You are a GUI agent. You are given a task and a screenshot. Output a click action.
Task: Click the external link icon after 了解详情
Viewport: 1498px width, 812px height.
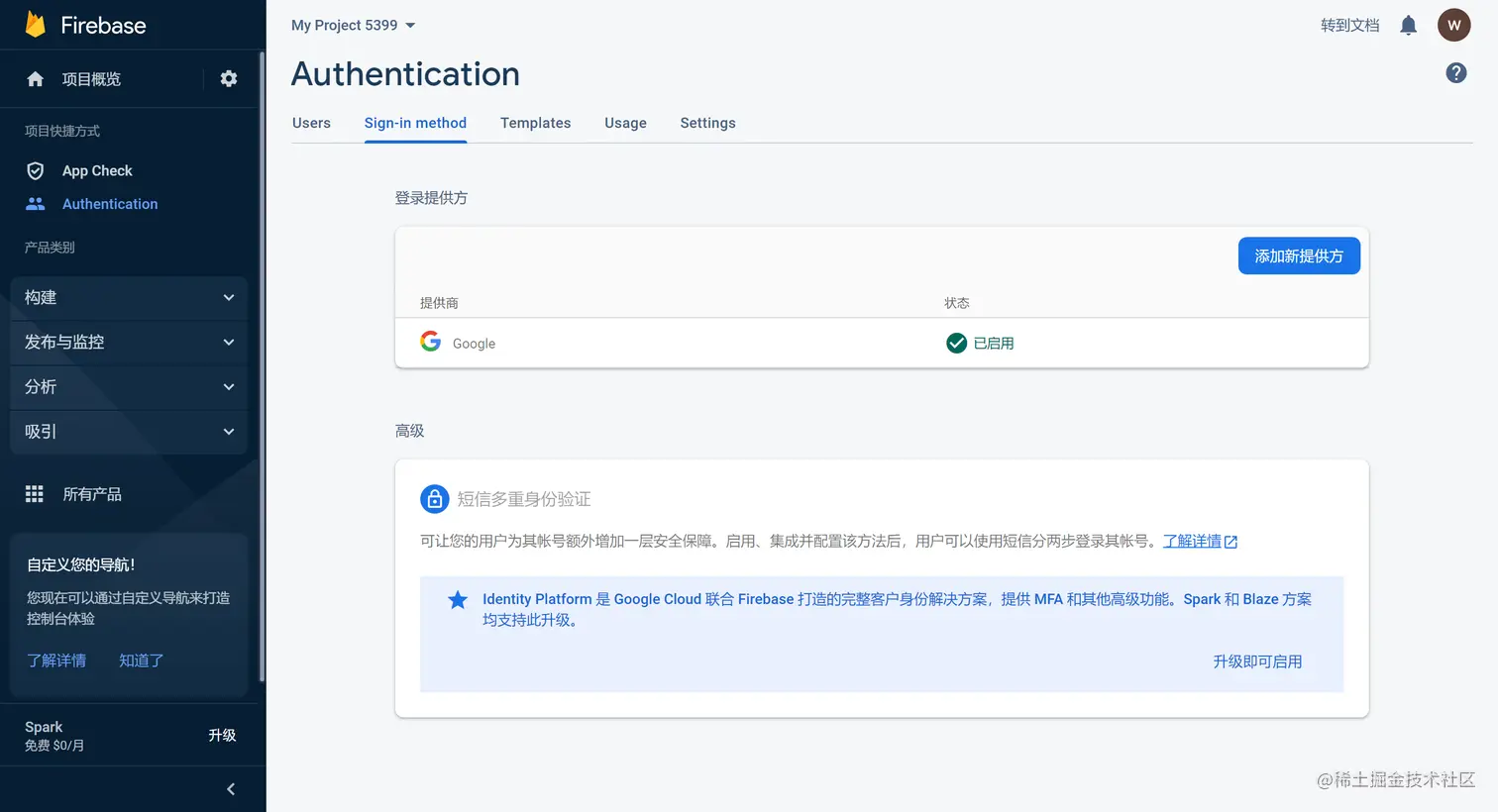[1231, 542]
